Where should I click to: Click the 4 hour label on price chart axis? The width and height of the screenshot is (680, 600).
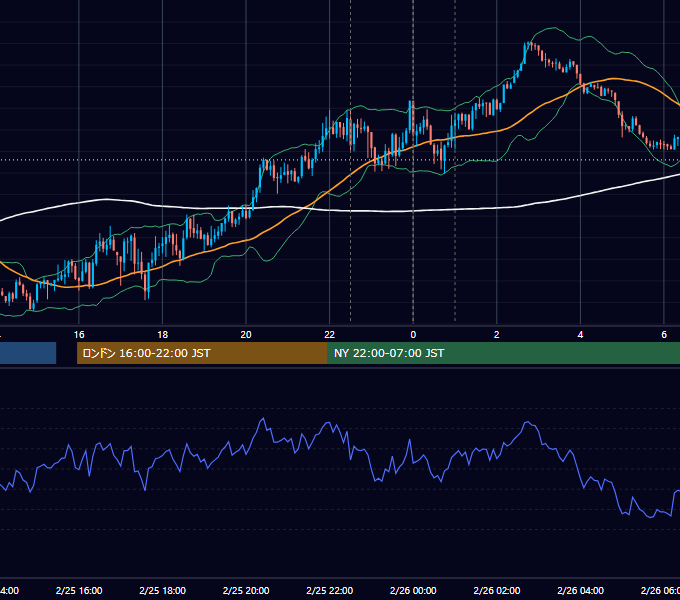click(x=580, y=335)
